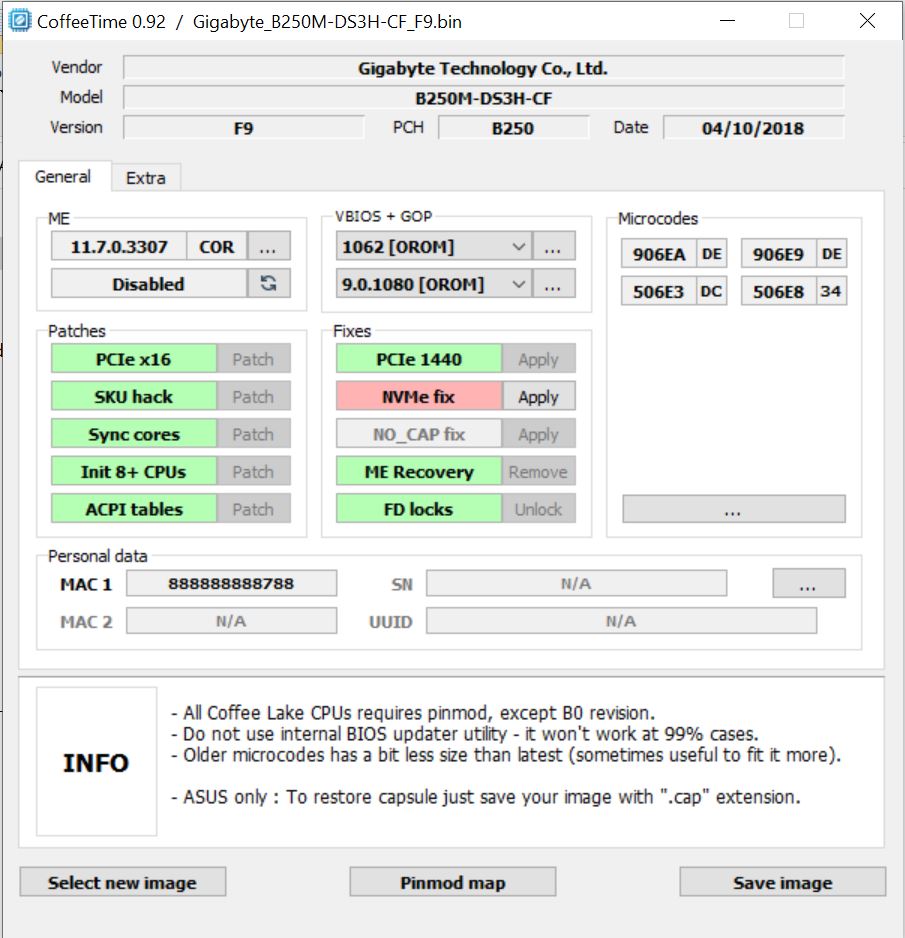Click the 506E8 microcode entry
Image resolution: width=905 pixels, height=938 pixels.
(x=779, y=291)
